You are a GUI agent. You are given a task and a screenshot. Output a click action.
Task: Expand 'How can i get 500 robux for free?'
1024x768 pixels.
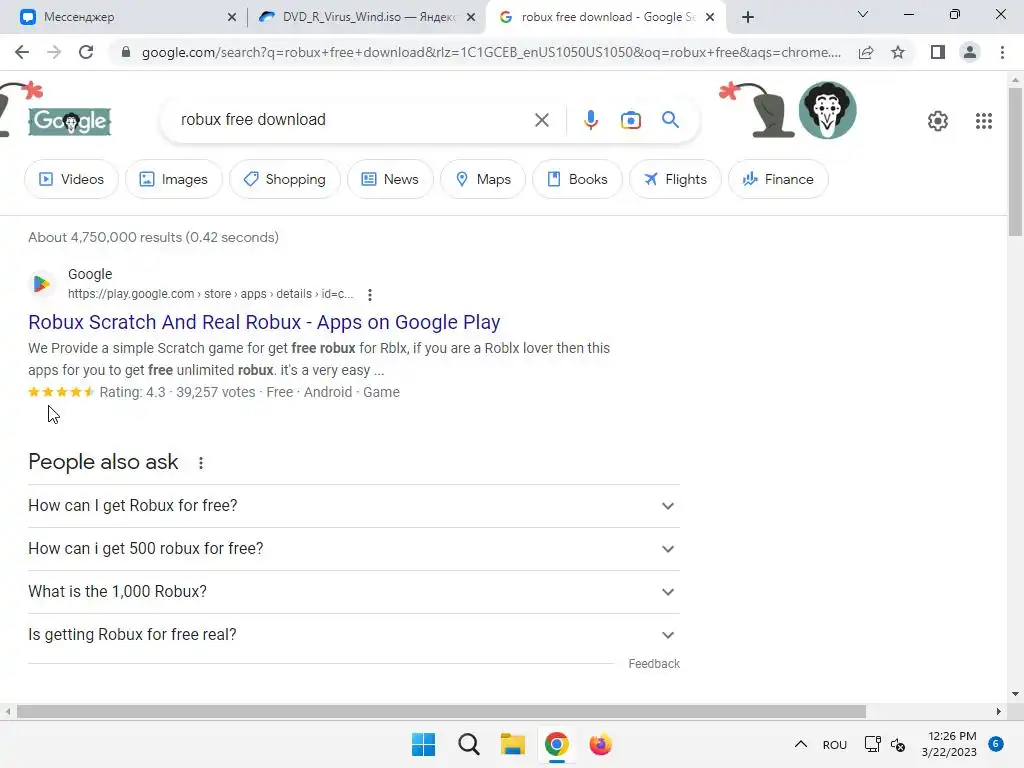354,549
